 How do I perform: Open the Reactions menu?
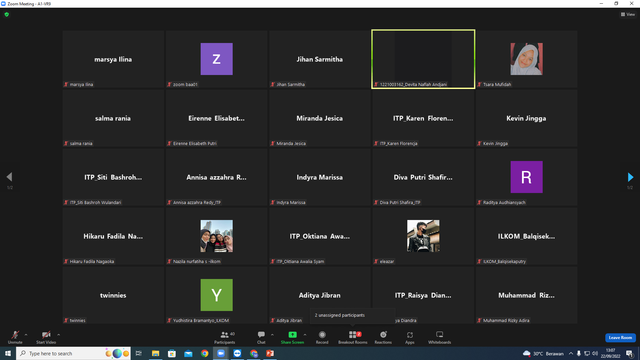click(x=383, y=337)
